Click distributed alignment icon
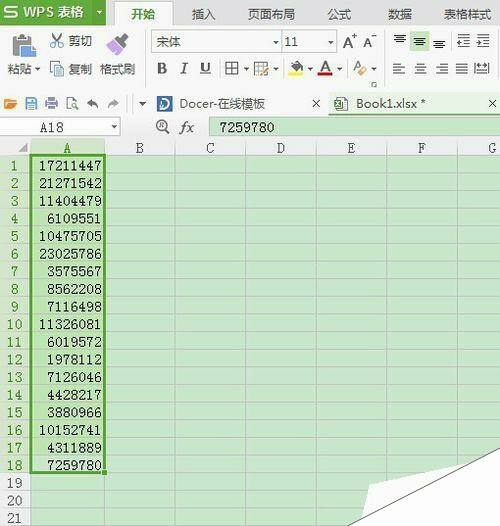The width and height of the screenshot is (500, 526). (482, 68)
